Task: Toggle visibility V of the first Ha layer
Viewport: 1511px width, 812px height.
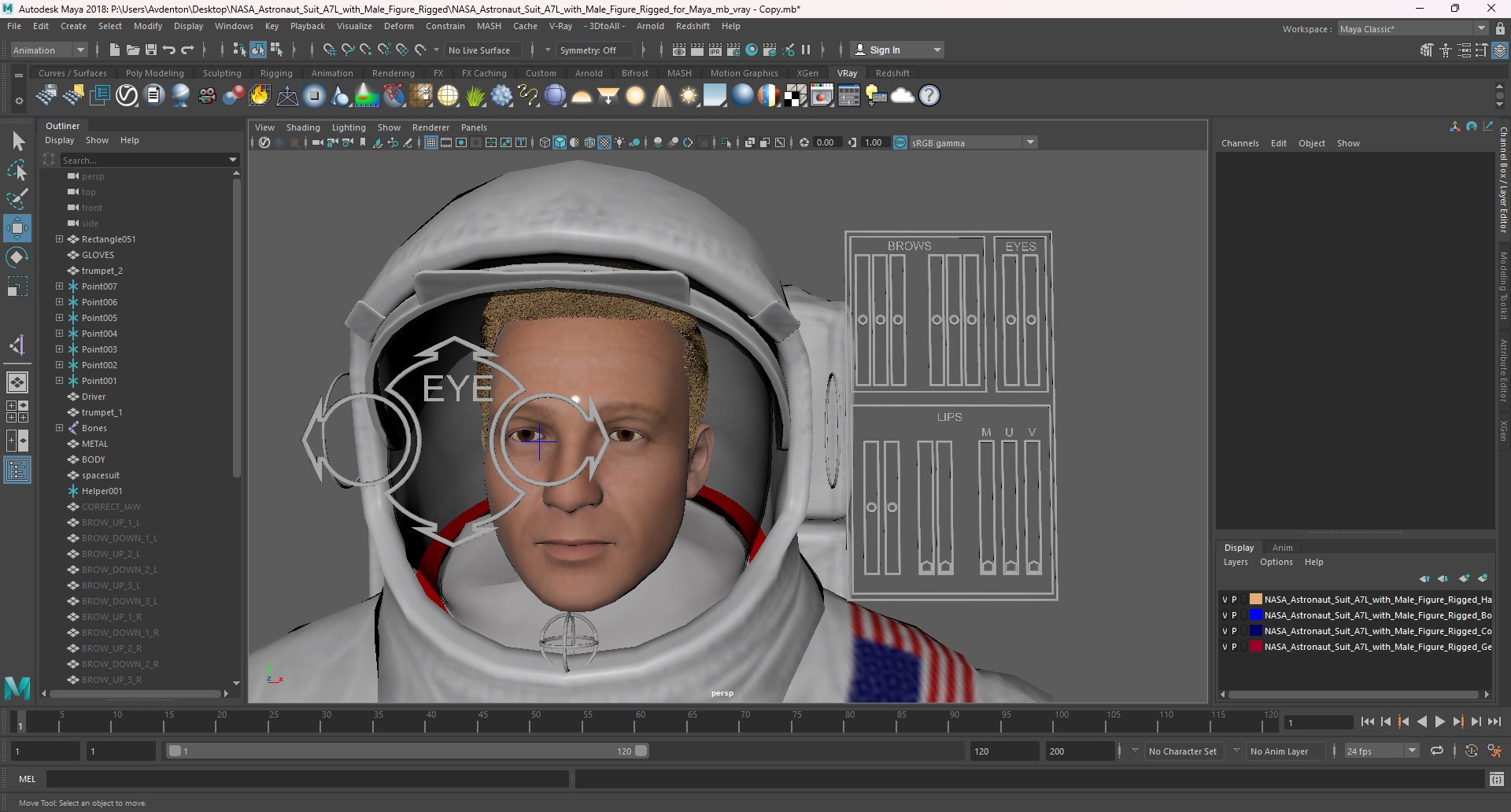Action: coord(1225,600)
